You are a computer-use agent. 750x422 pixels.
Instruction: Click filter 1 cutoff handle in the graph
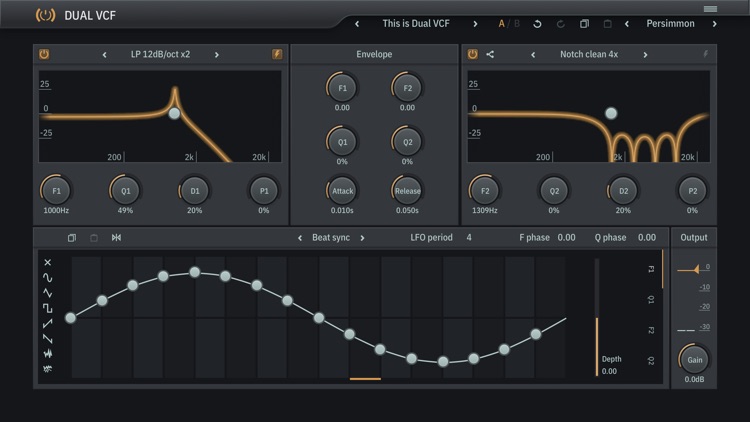(175, 113)
